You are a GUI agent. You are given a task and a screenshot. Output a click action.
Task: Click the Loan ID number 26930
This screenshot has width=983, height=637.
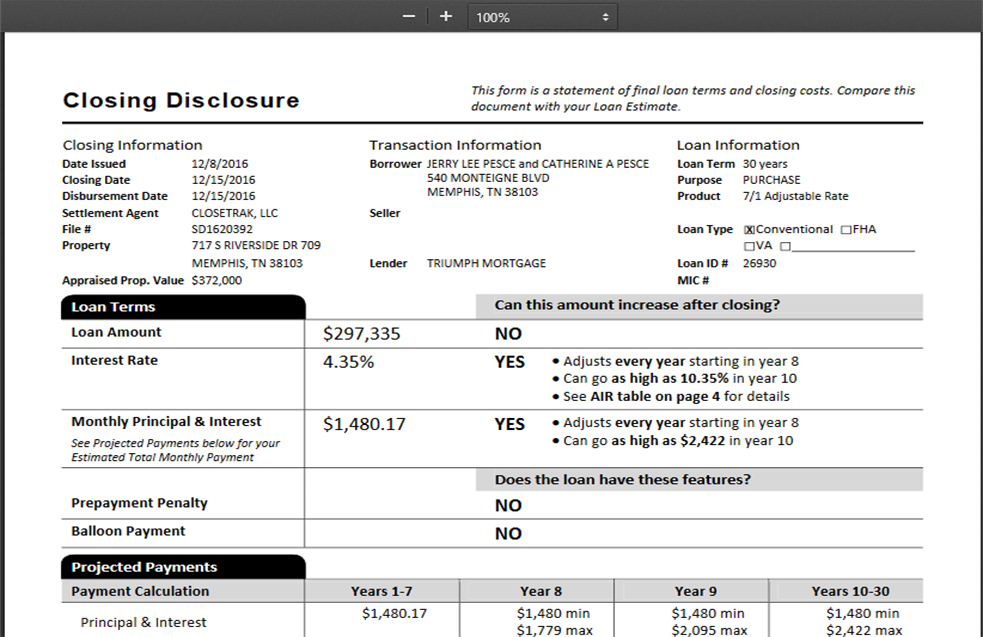tap(759, 263)
